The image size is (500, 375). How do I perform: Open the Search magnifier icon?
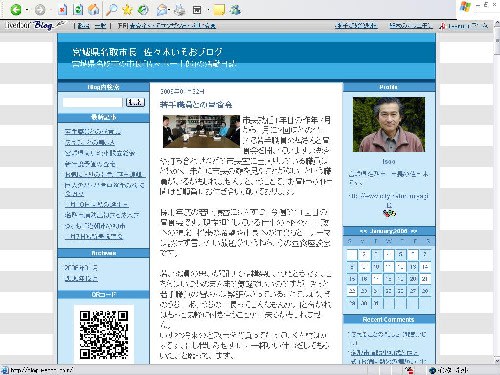[112, 10]
